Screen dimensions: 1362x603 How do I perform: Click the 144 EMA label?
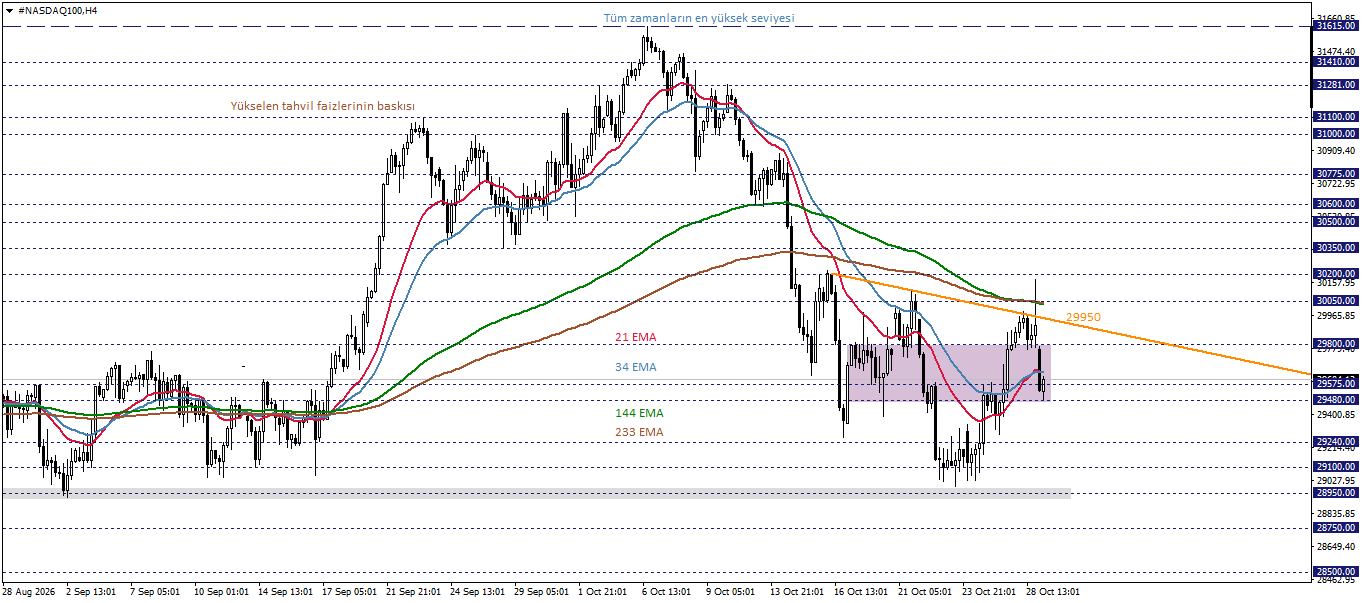coord(638,412)
